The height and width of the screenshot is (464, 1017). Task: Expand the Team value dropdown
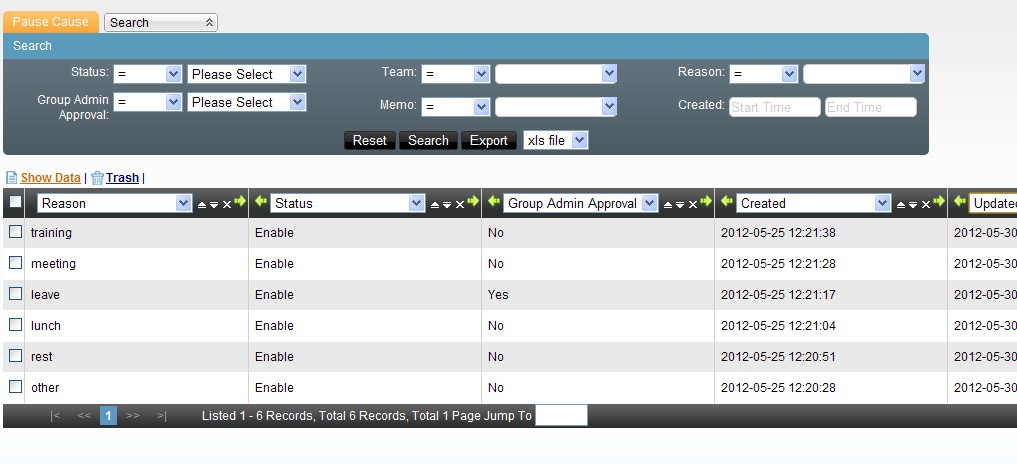coord(555,74)
